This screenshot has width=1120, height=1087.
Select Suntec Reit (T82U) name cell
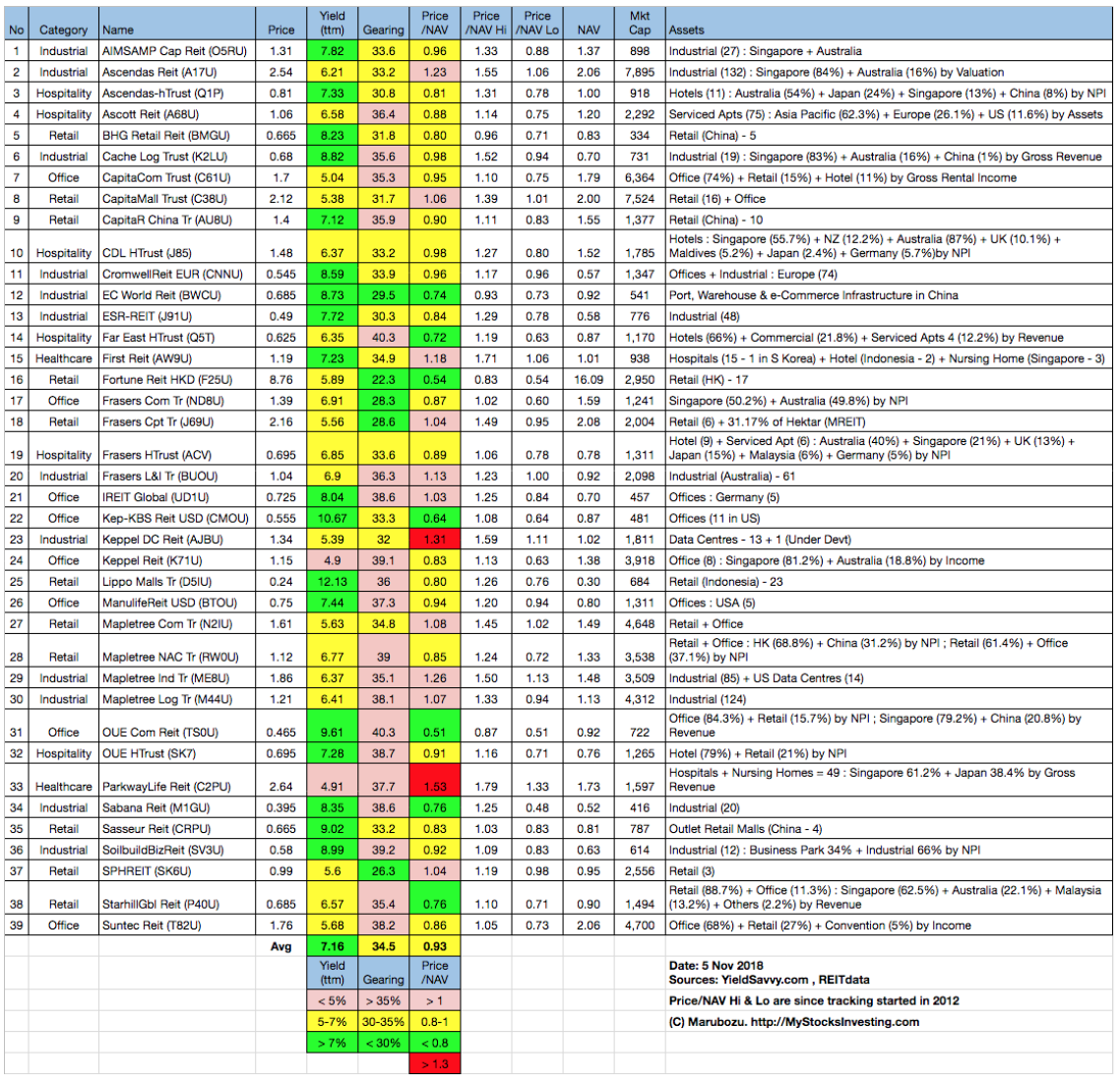pyautogui.click(x=177, y=926)
